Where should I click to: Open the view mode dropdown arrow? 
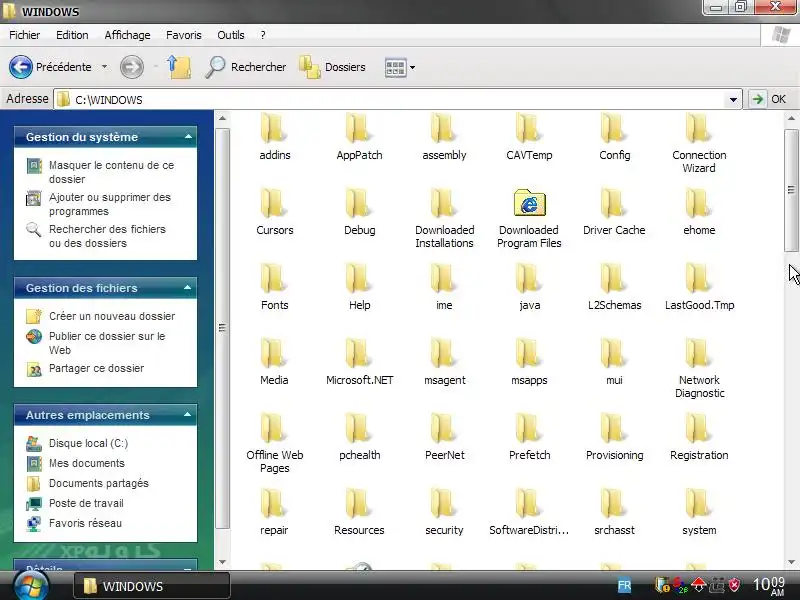[x=412, y=67]
